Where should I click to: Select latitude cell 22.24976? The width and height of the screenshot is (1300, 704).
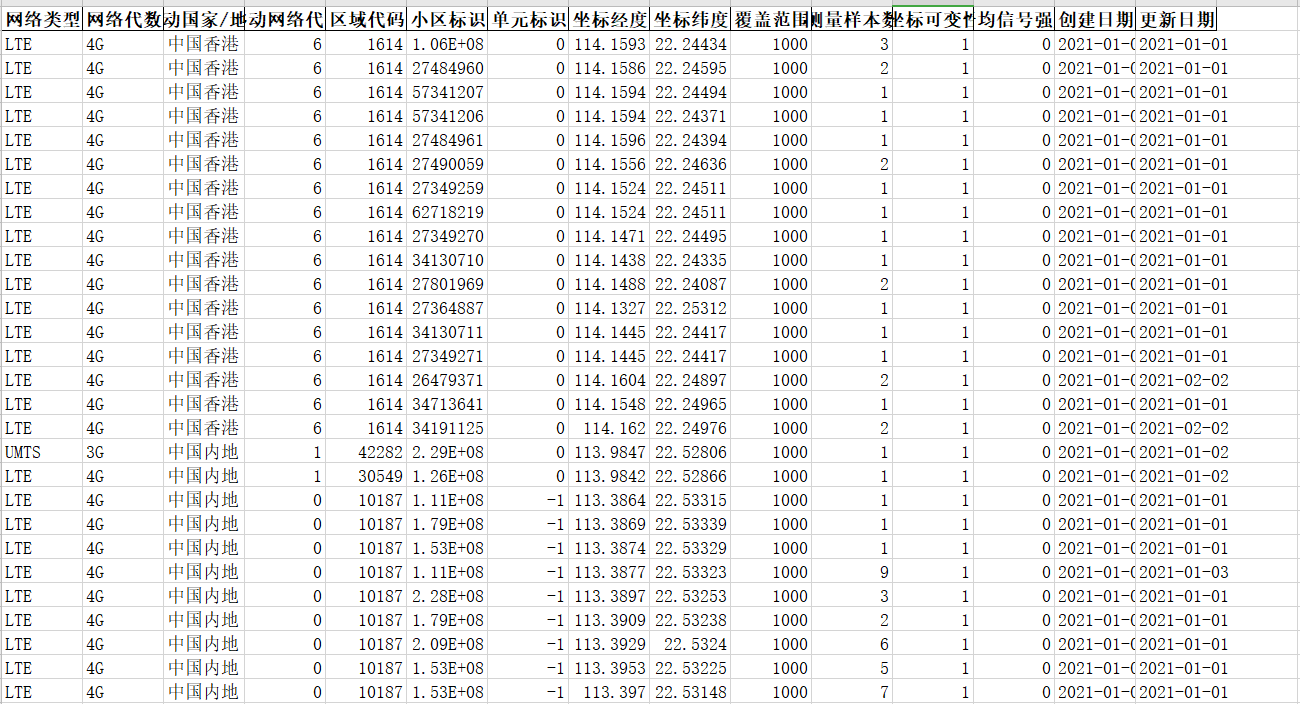690,428
